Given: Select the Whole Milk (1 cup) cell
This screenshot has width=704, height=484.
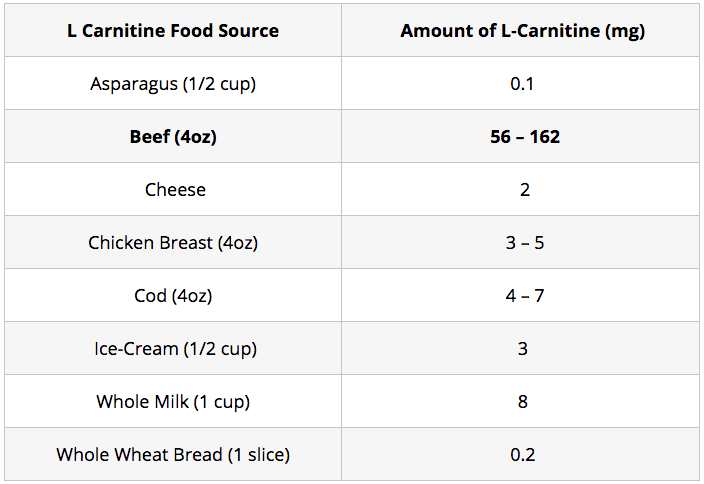Looking at the screenshot, I should tap(173, 402).
